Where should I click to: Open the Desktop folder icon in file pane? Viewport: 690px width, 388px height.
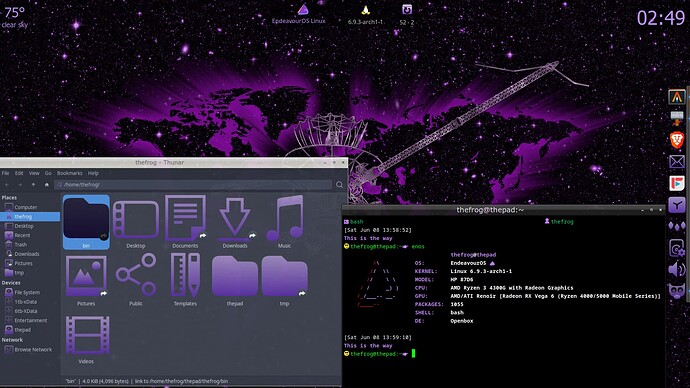click(x=136, y=219)
